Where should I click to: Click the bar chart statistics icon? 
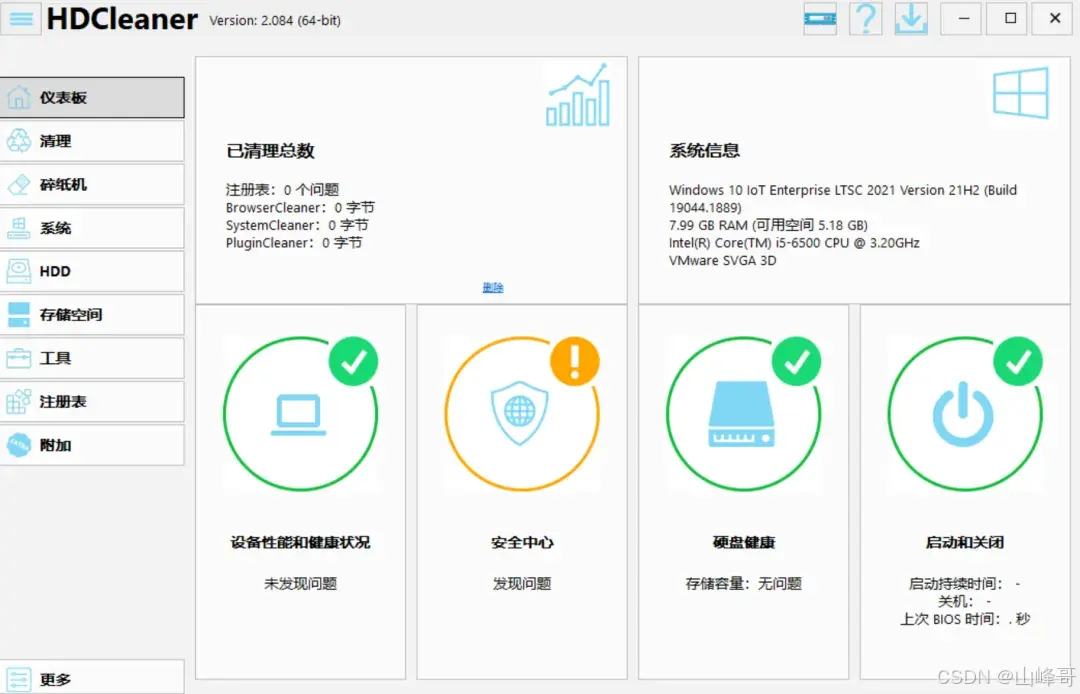pyautogui.click(x=578, y=95)
